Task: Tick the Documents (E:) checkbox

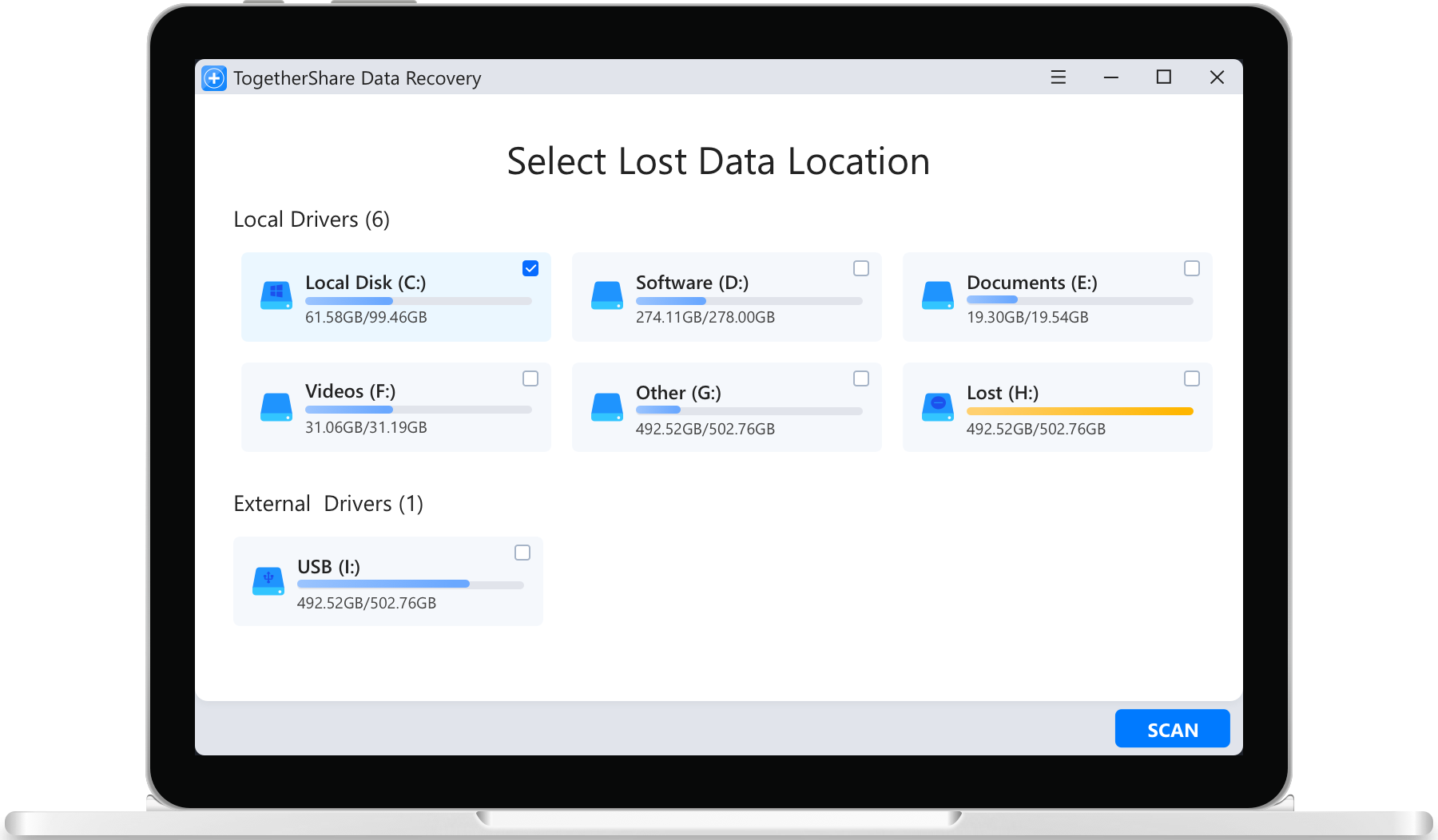Action: coord(1192,268)
